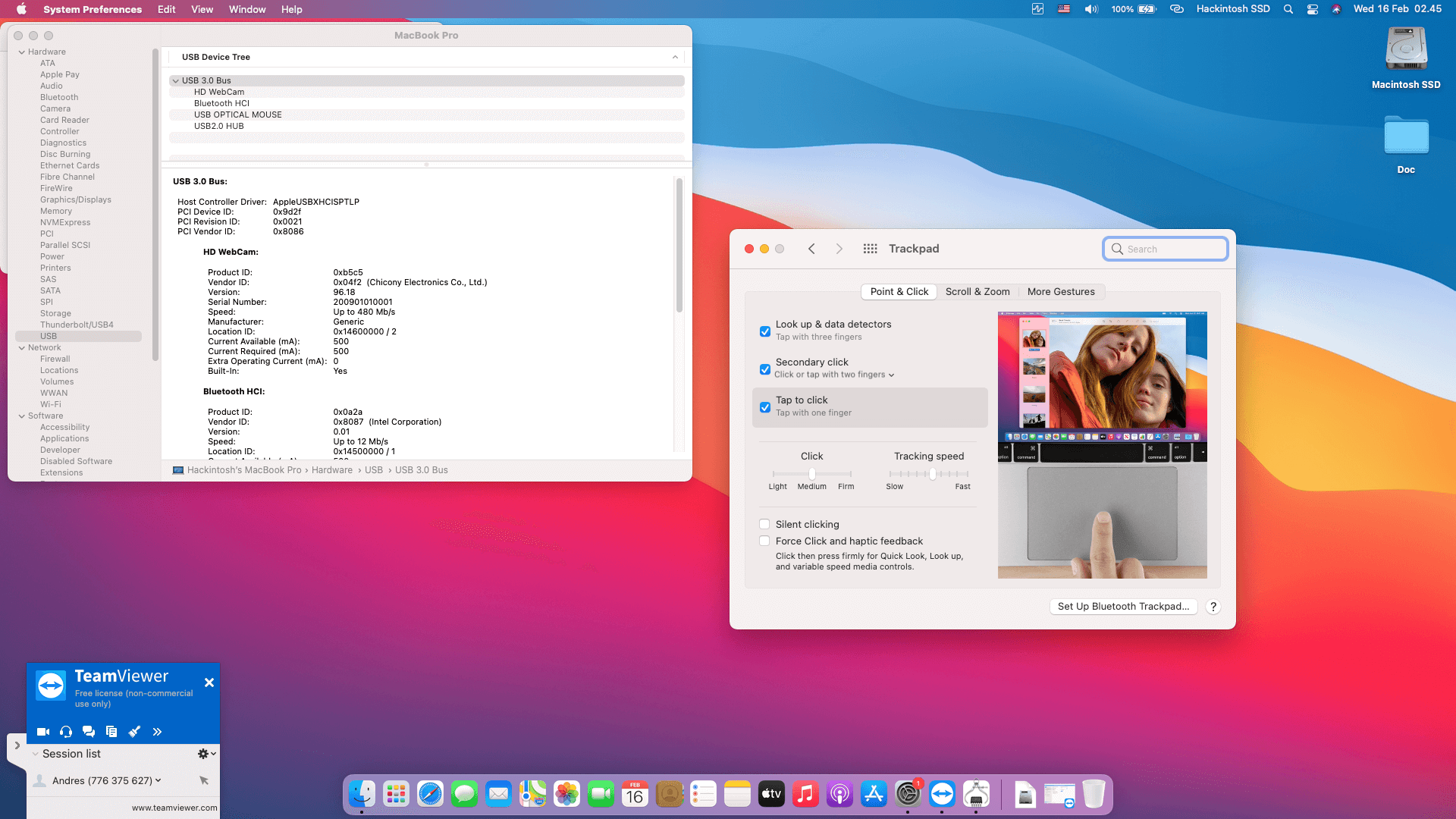Collapse TeamViewer Session list section
Screen dimensions: 1456x819
click(35, 754)
